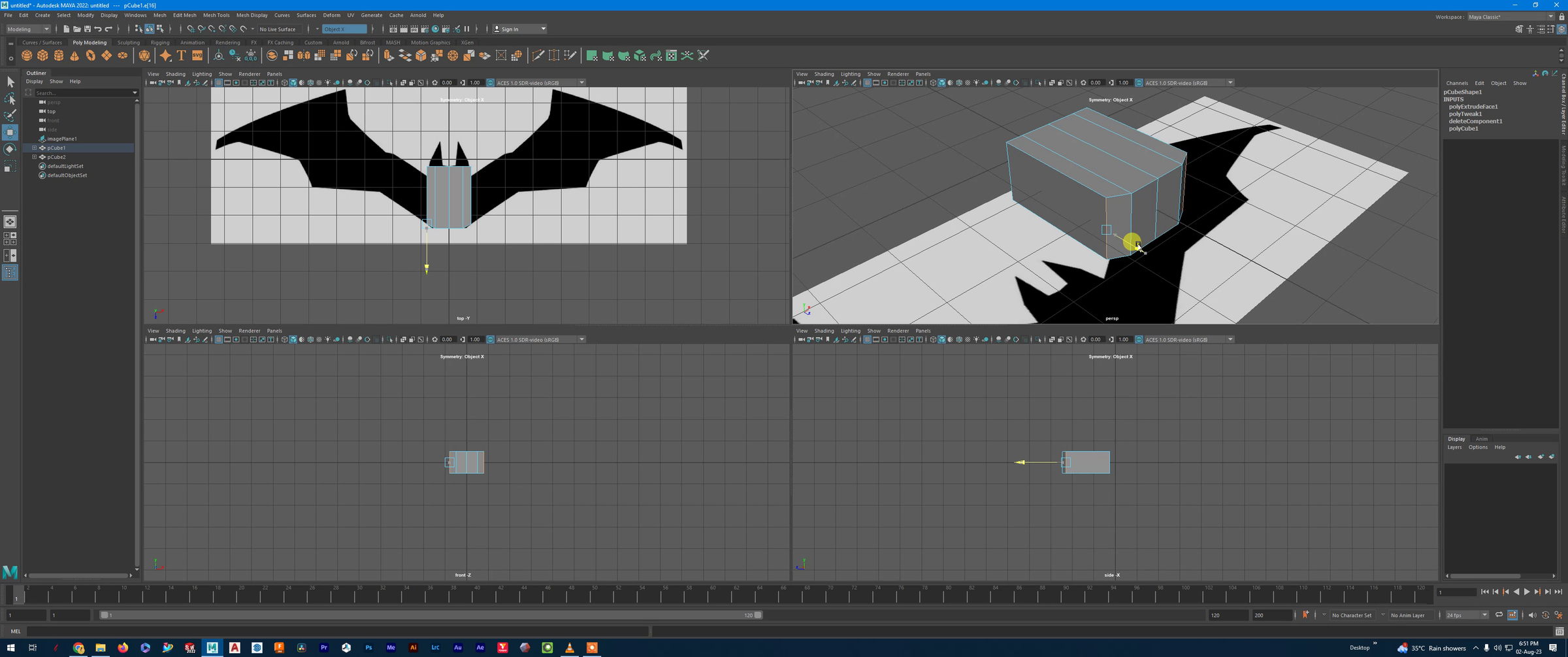Click polyExtrudeFace1 in the Channel Box
The height and width of the screenshot is (657, 1568).
coord(1474,106)
